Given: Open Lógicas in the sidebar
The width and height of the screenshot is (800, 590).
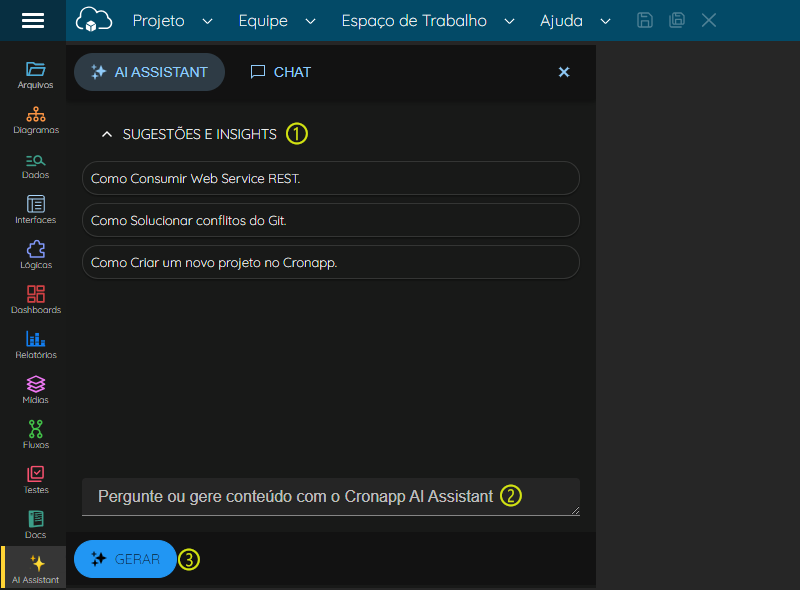Looking at the screenshot, I should (36, 255).
